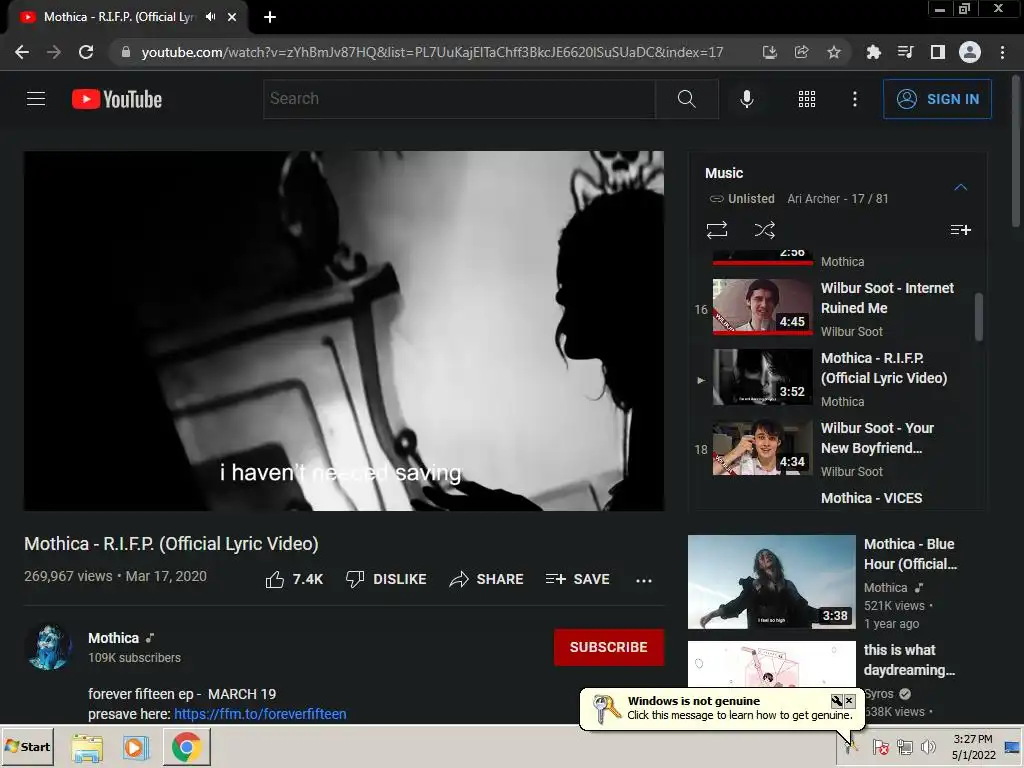Screen dimensions: 1024x768
Task: Collapse the Music playlist panel chevron
Action: click(960, 187)
